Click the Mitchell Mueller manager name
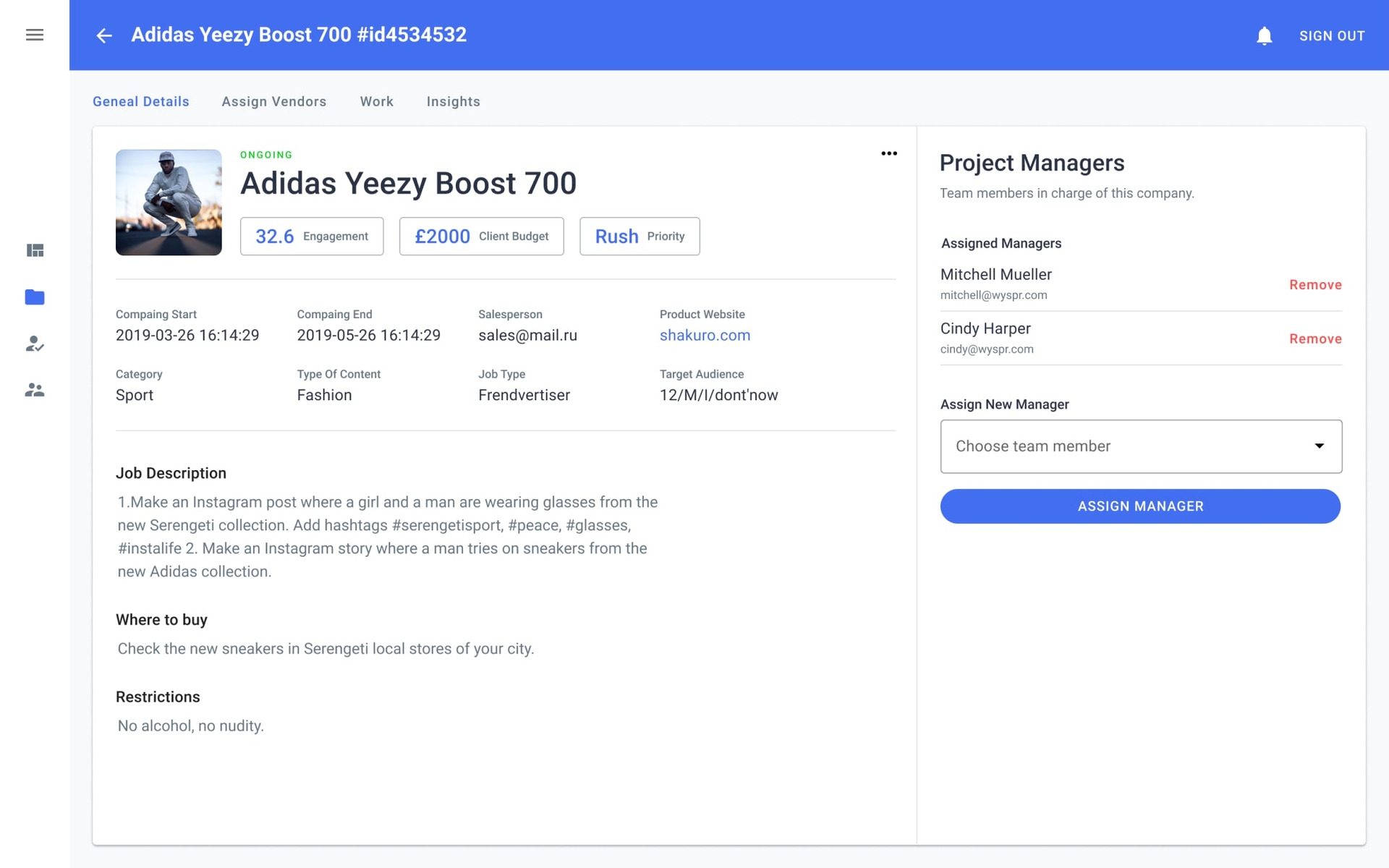Image resolution: width=1389 pixels, height=868 pixels. tap(995, 274)
